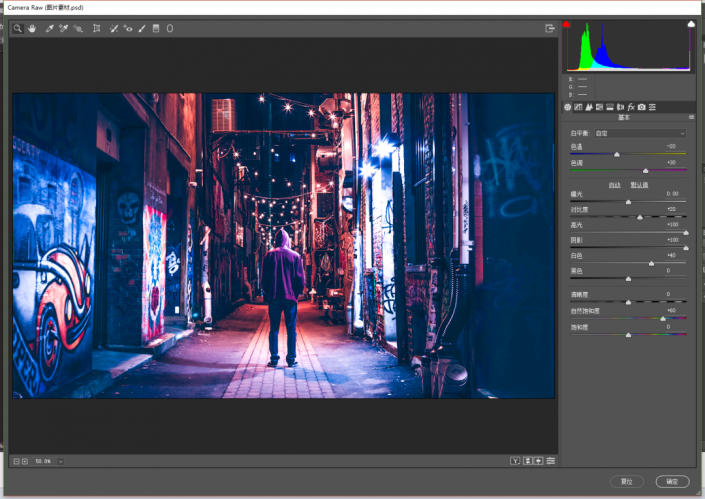Click the 自动 auto link

[614, 185]
